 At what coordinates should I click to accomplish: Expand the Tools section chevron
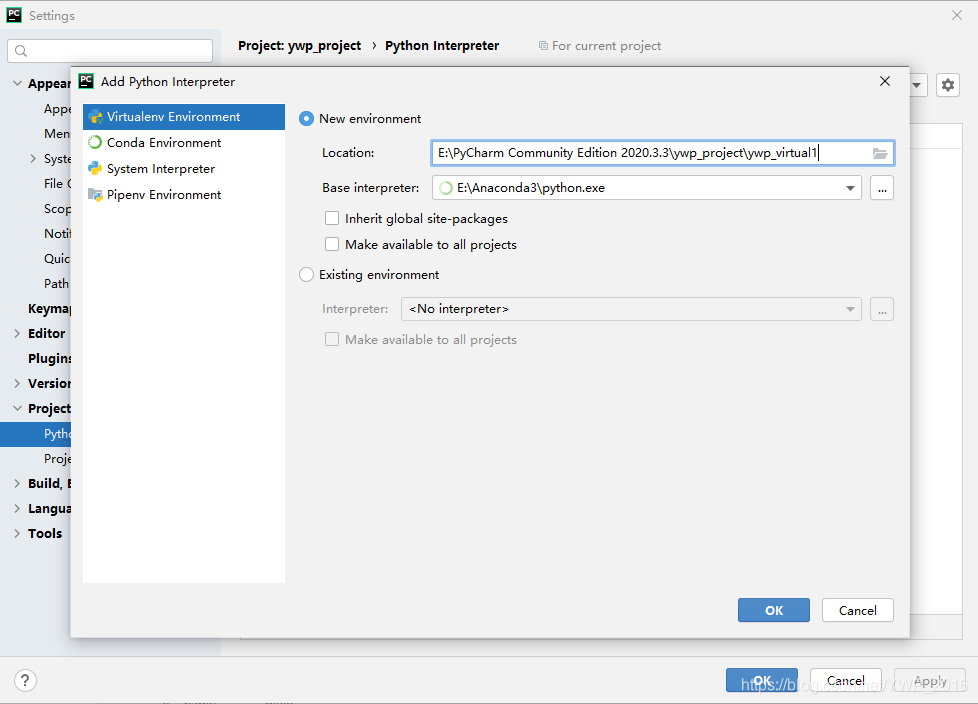click(17, 533)
